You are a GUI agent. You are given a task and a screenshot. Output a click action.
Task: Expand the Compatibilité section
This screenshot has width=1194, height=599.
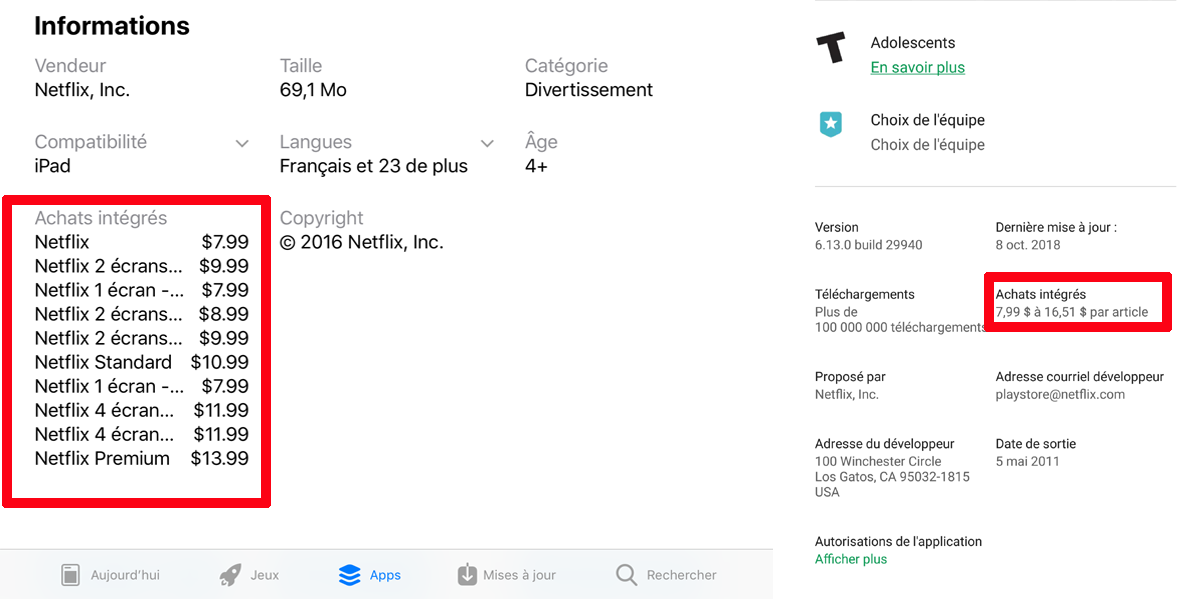[x=242, y=142]
